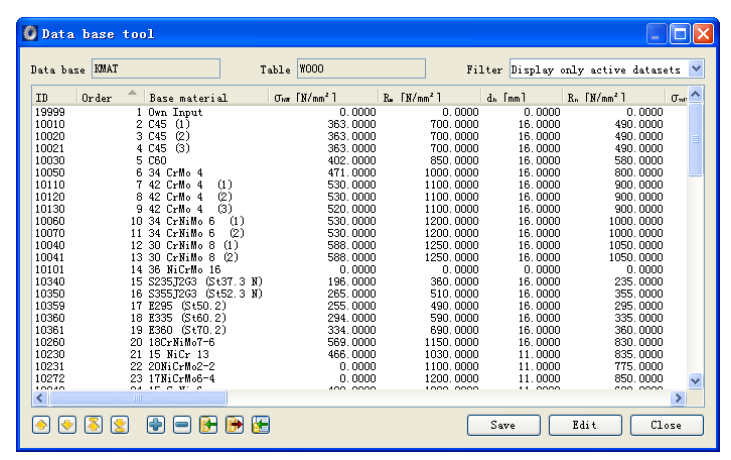Open the Filter dropdown arrow
This screenshot has height=460, width=731.
point(696,69)
